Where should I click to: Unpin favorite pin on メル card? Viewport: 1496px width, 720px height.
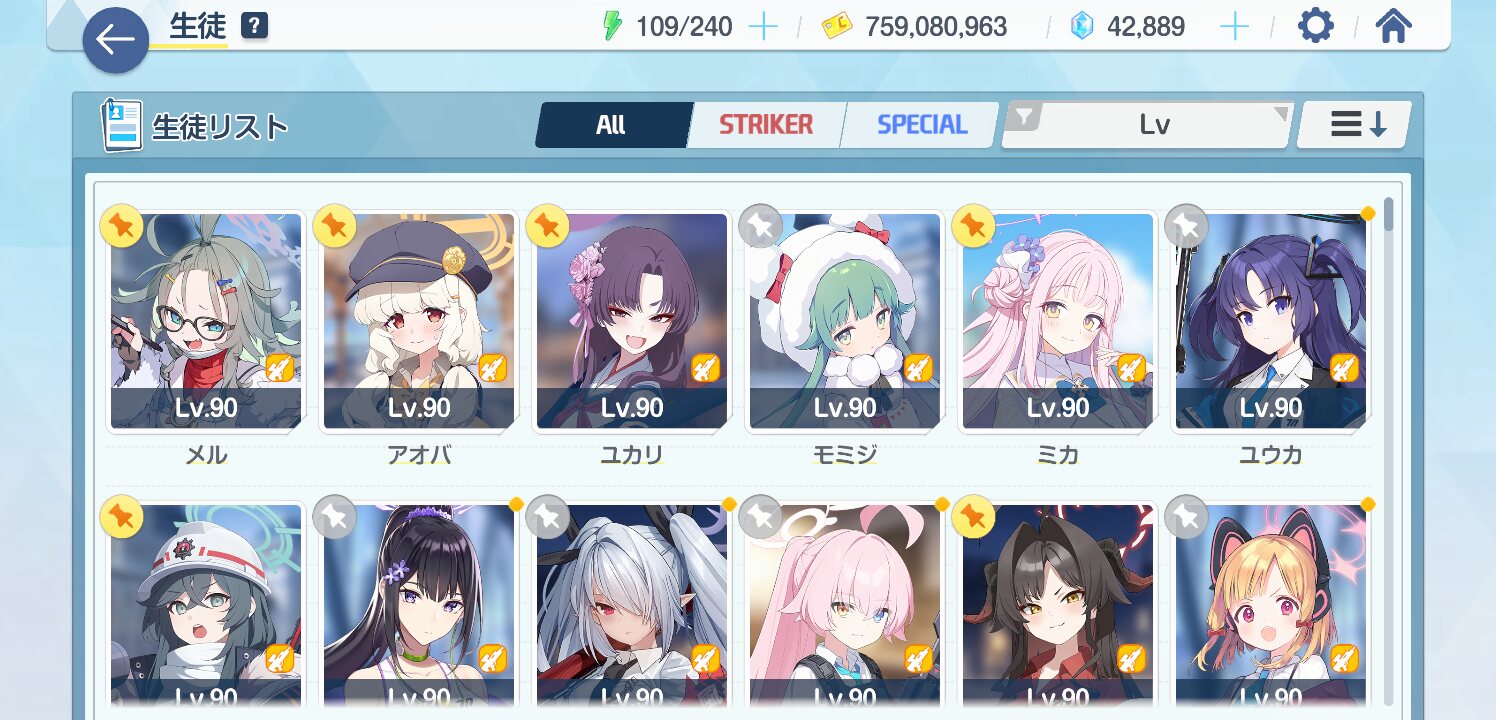click(x=122, y=228)
